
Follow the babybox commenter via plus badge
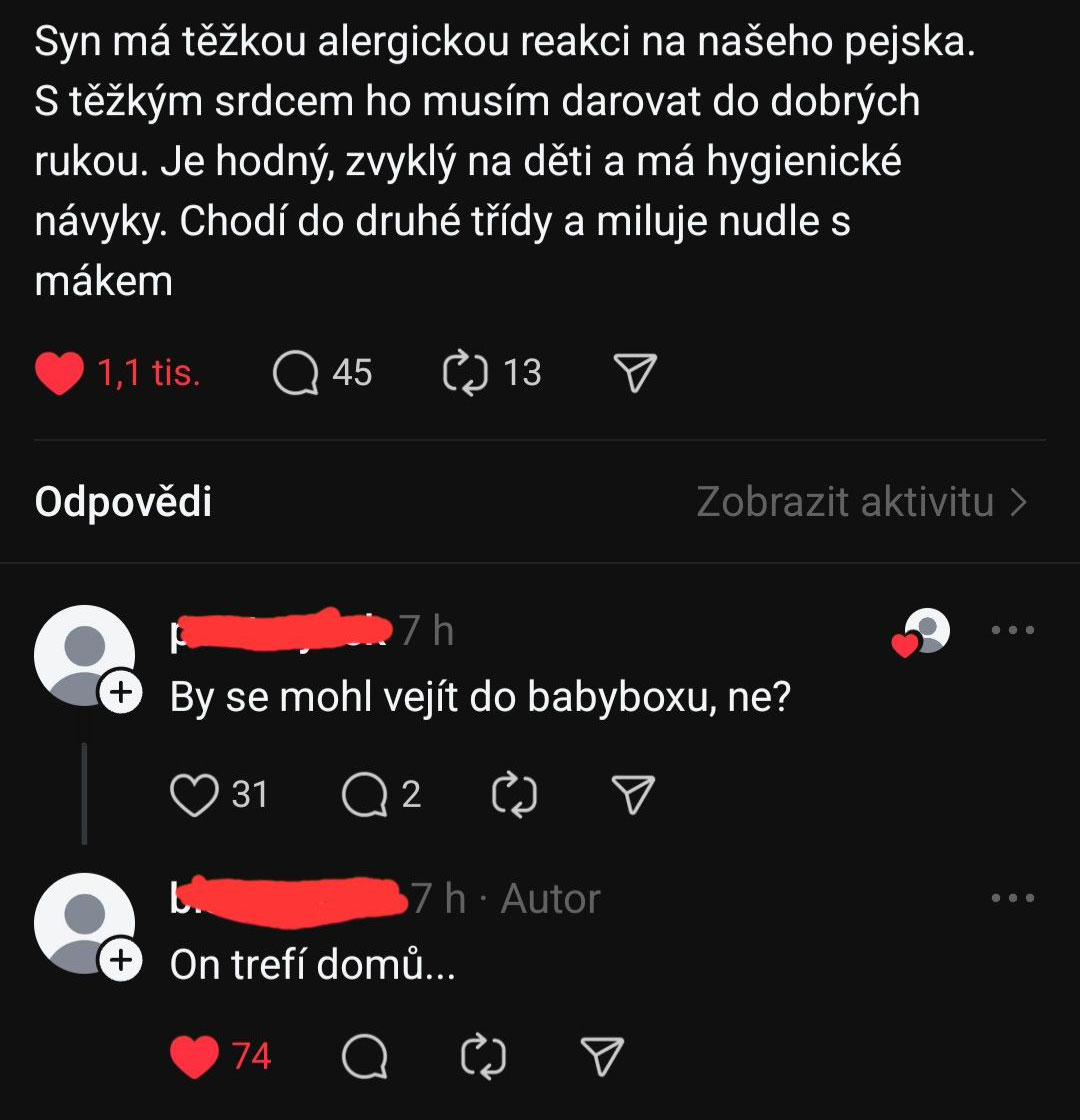[x=120, y=693]
